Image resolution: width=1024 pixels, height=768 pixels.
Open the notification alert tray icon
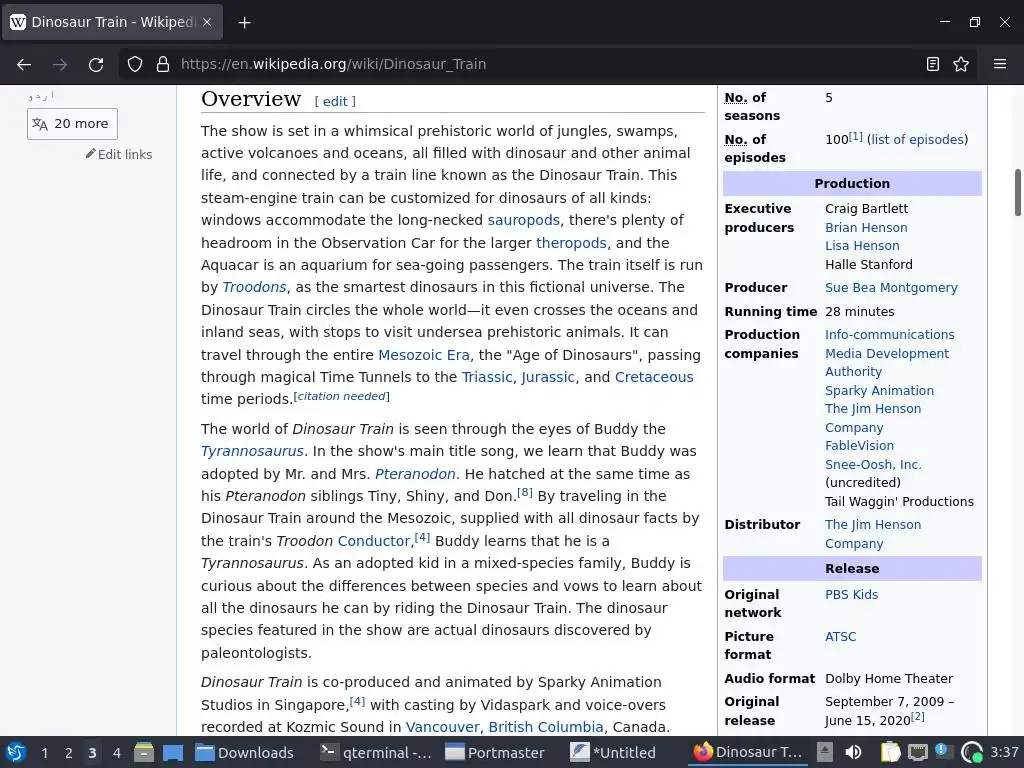coord(944,752)
